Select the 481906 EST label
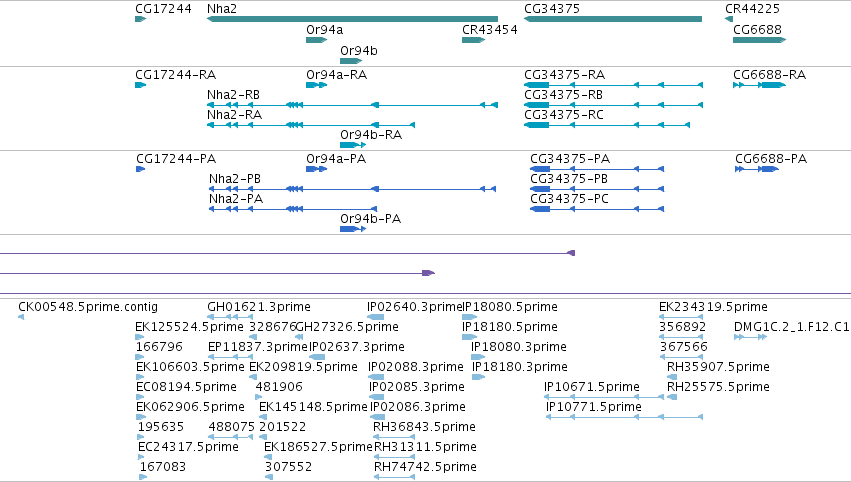The image size is (851, 482). (279, 388)
